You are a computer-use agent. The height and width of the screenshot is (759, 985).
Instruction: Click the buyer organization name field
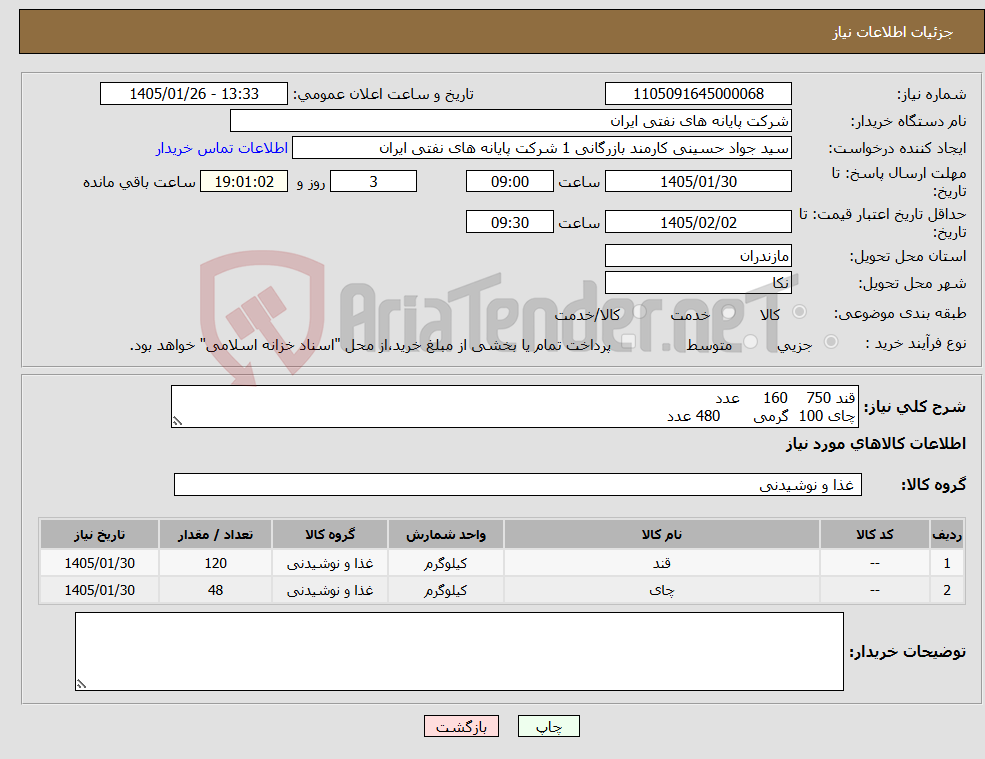point(511,121)
